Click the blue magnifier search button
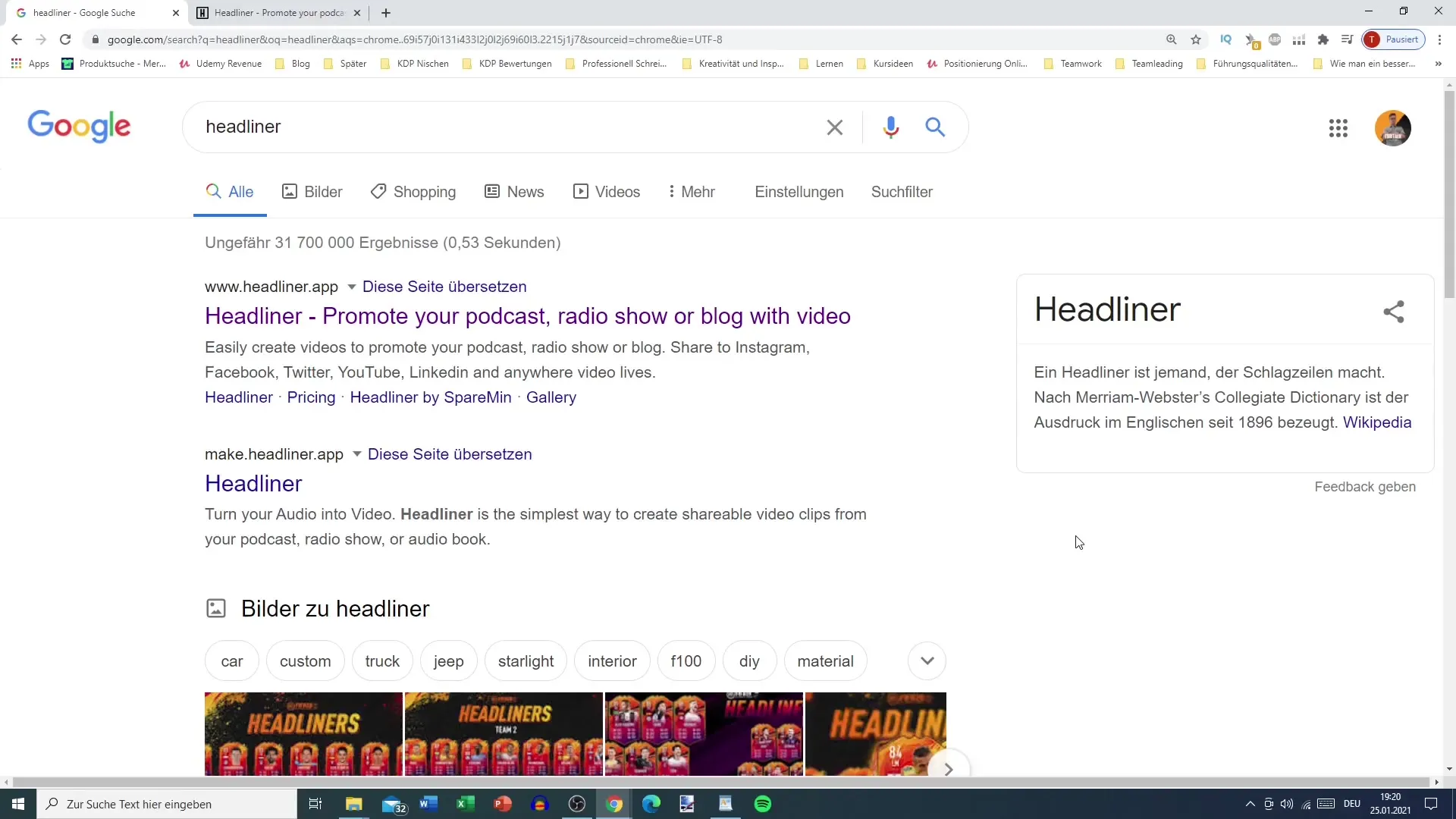 [x=935, y=127]
